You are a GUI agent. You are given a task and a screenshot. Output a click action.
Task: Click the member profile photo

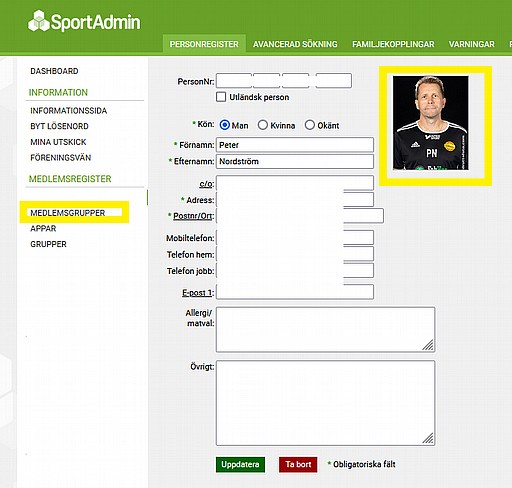click(431, 123)
